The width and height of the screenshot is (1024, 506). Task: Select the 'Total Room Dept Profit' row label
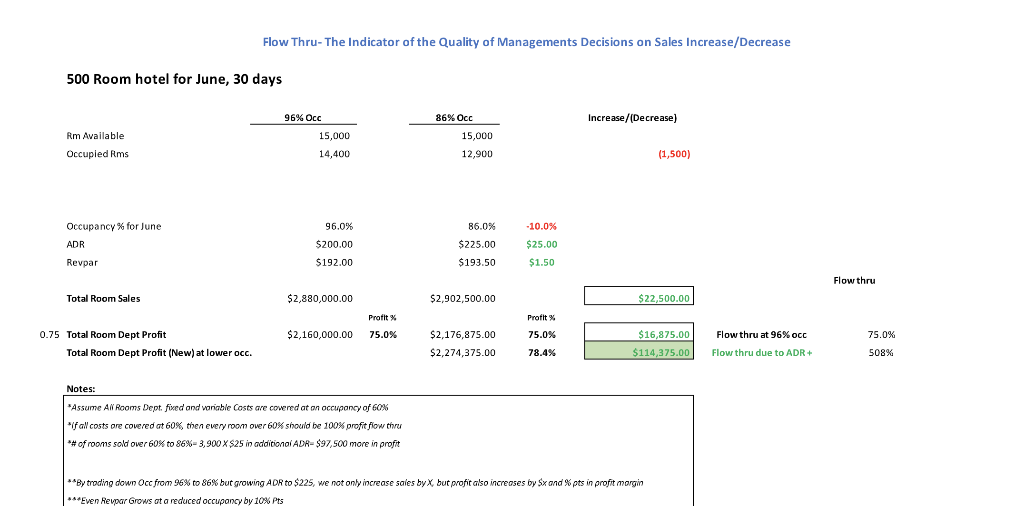pos(116,334)
